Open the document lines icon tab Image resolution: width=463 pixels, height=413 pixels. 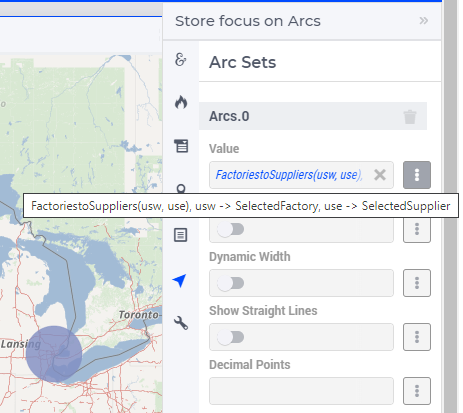click(x=181, y=235)
